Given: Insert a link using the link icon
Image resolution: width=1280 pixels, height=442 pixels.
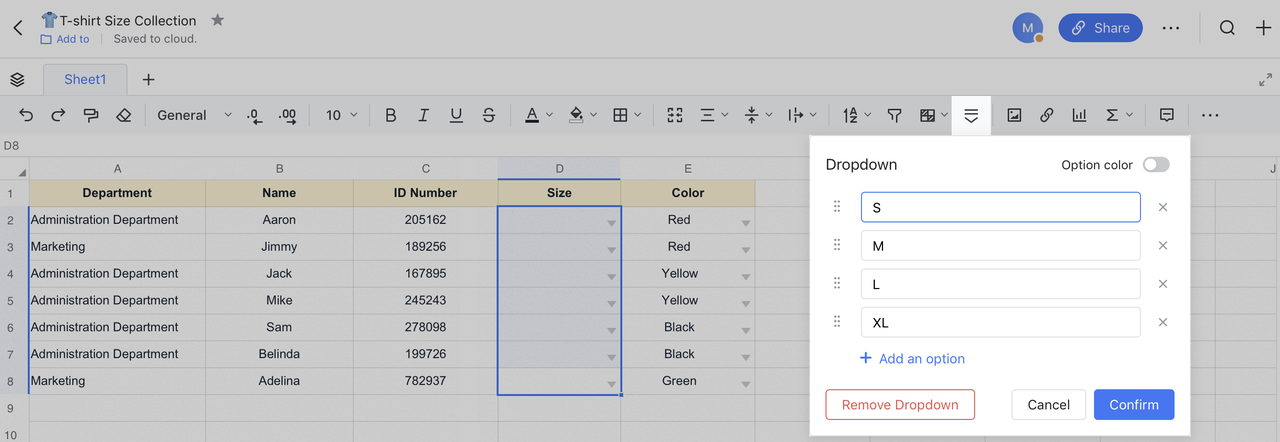Looking at the screenshot, I should click(x=1046, y=115).
